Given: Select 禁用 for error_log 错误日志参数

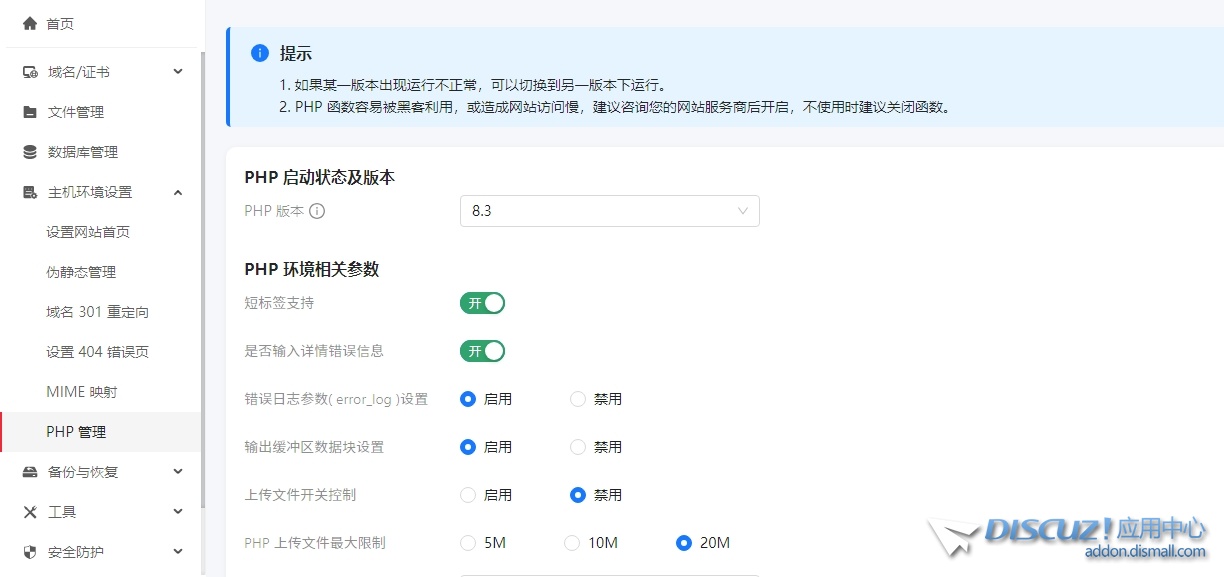Looking at the screenshot, I should tap(578, 399).
